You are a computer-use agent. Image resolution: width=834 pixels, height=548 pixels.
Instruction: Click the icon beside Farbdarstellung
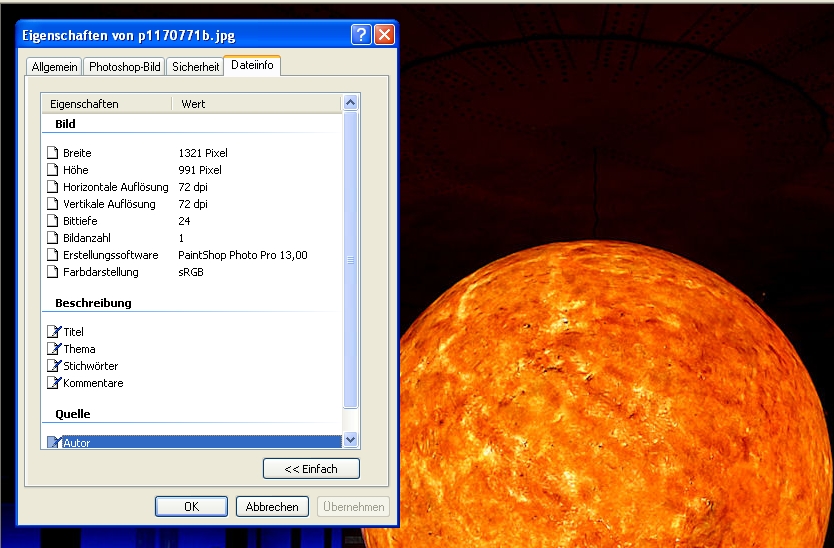52,272
